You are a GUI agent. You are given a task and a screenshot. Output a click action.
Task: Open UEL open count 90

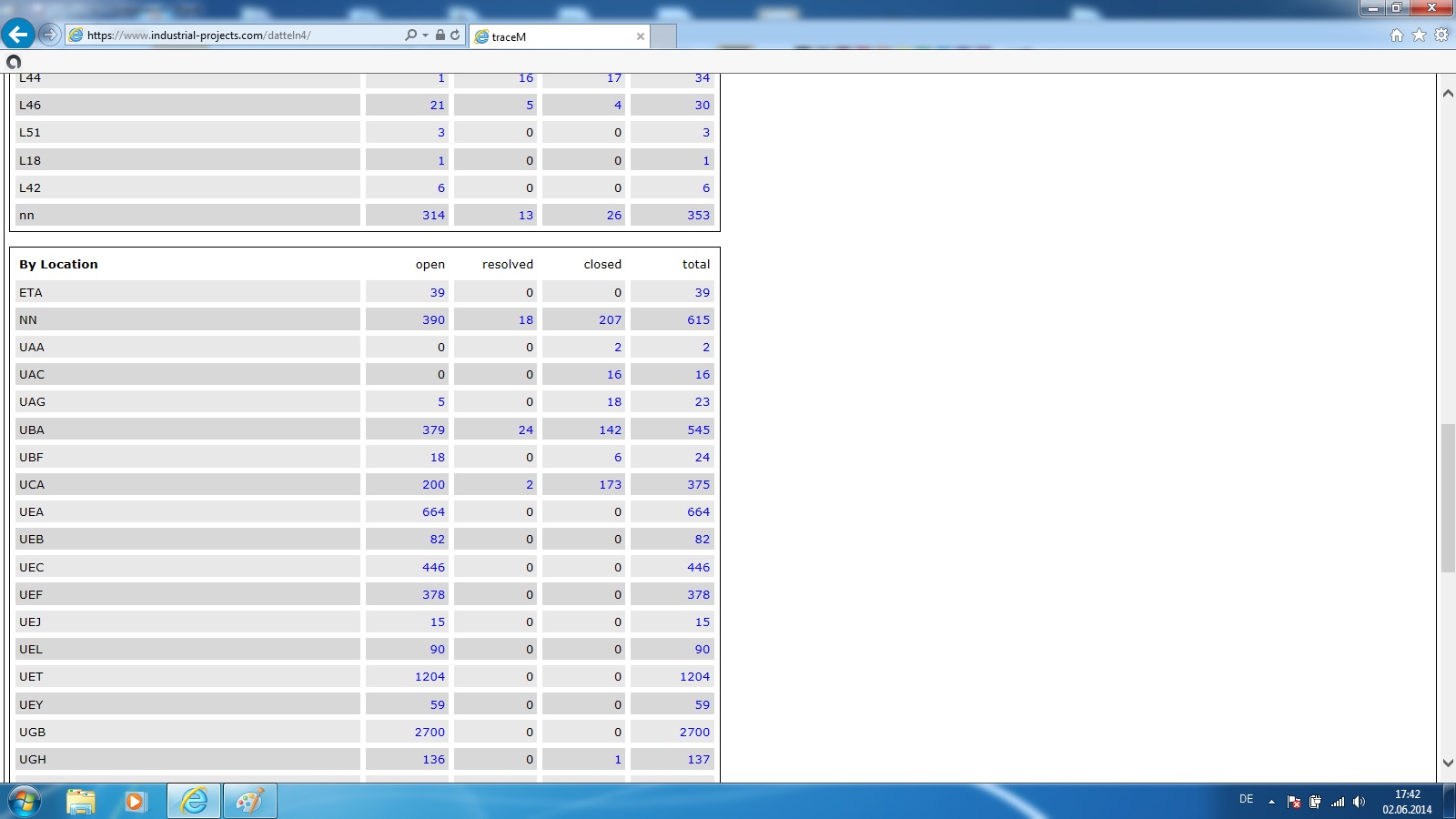pyautogui.click(x=438, y=649)
